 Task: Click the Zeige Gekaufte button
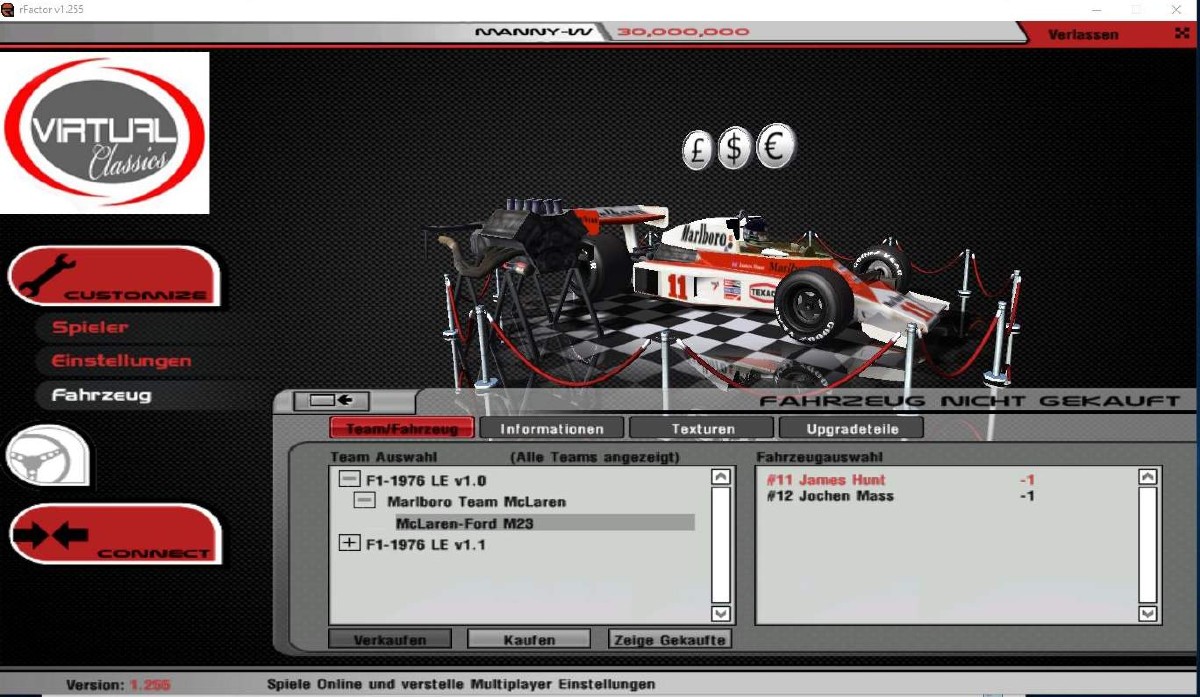pyautogui.click(x=669, y=639)
